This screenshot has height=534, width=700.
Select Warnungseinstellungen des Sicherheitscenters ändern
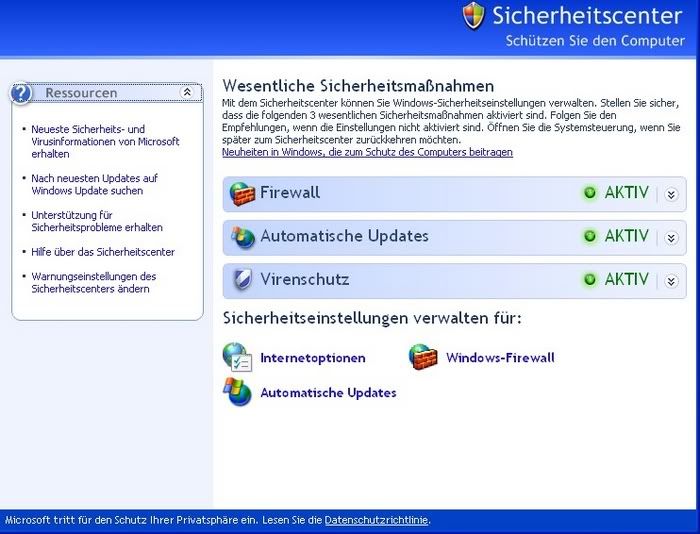click(x=93, y=282)
